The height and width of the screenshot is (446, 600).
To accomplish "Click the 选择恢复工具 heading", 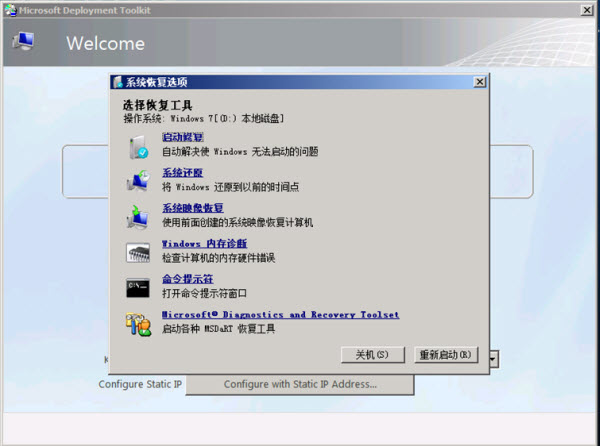I will tap(158, 105).
